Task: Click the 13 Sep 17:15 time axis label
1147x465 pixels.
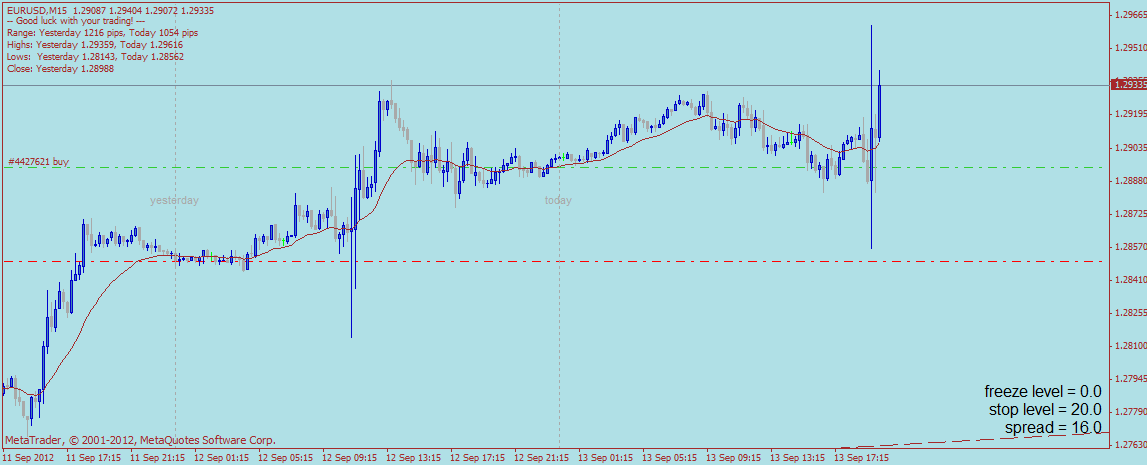Action: (862, 458)
